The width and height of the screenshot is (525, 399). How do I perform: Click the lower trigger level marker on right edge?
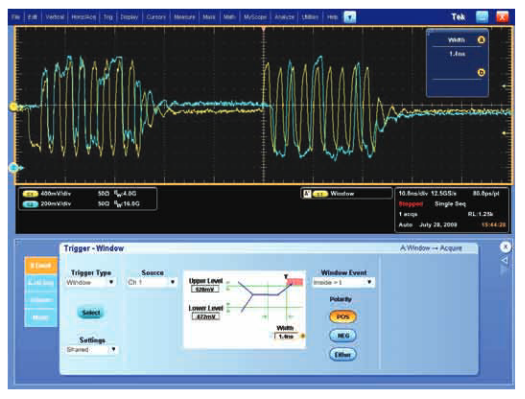(504, 133)
